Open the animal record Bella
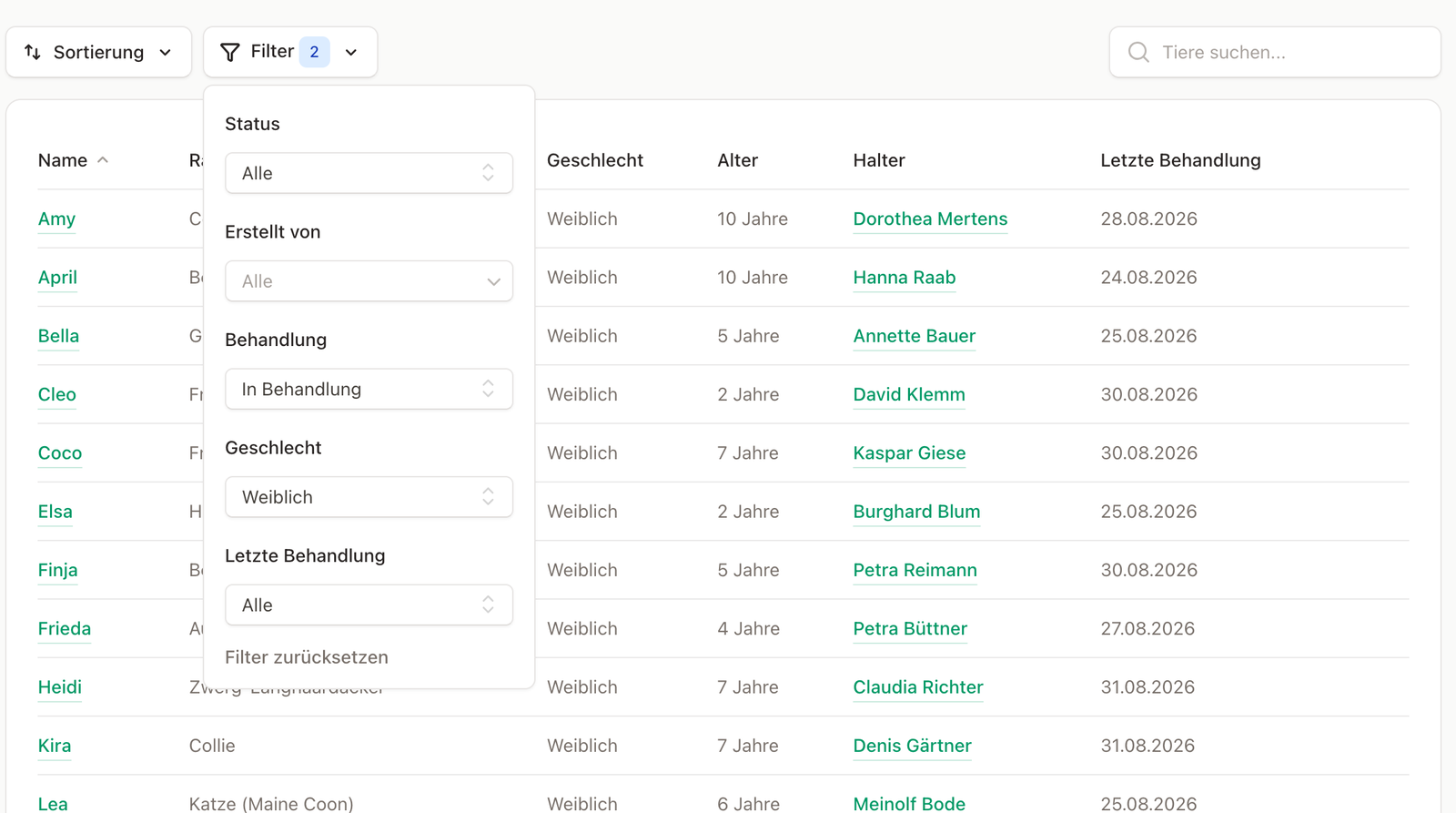The image size is (1456, 813). (x=58, y=336)
